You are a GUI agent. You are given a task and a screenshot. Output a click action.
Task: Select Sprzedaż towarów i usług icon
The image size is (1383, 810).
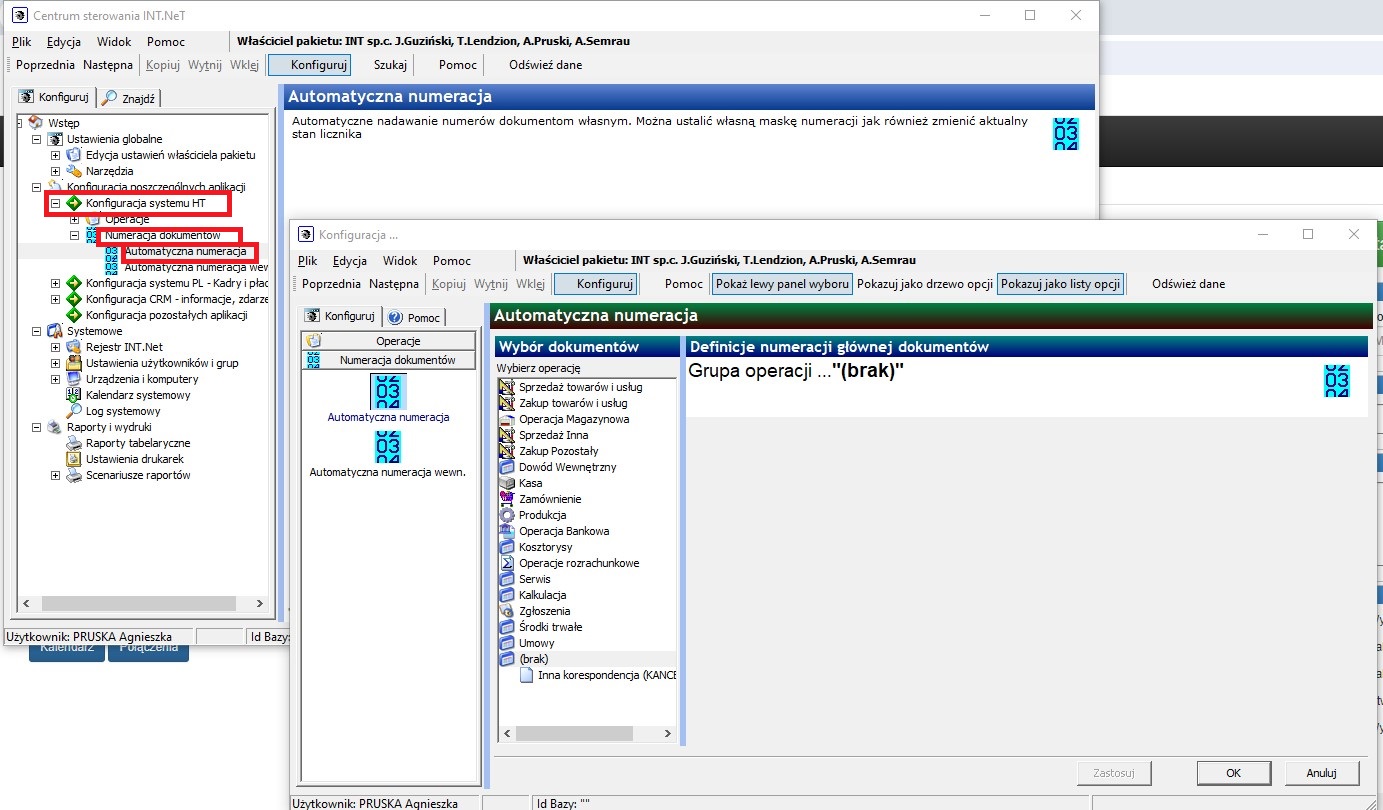(506, 387)
